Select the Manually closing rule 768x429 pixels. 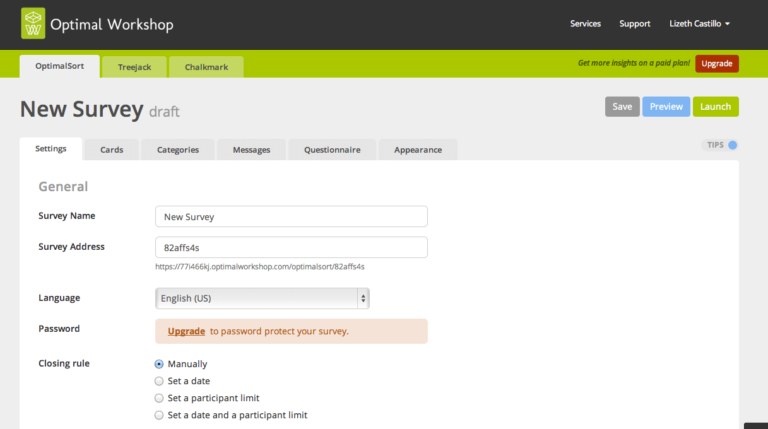(159, 364)
